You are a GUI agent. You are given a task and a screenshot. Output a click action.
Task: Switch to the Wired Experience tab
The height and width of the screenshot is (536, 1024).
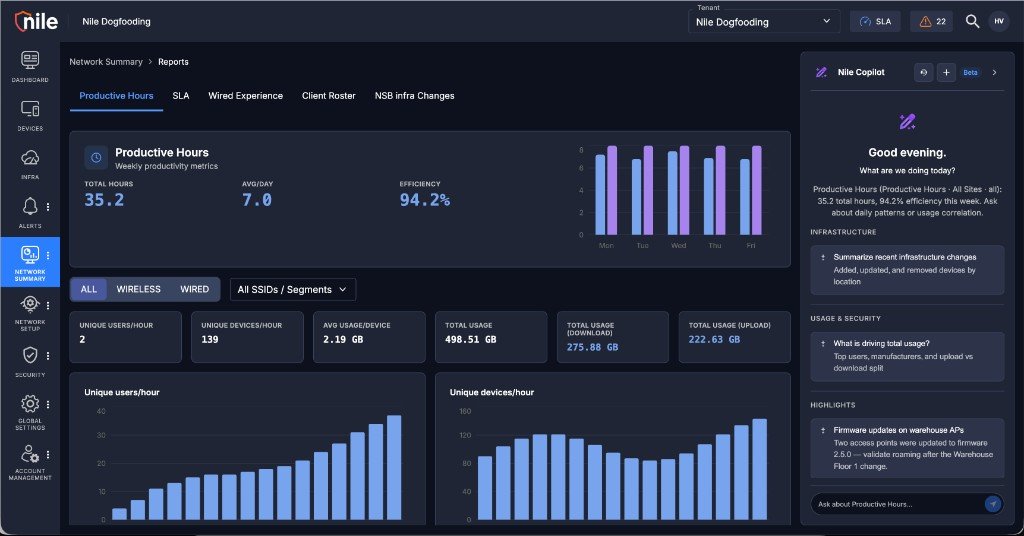click(x=246, y=96)
